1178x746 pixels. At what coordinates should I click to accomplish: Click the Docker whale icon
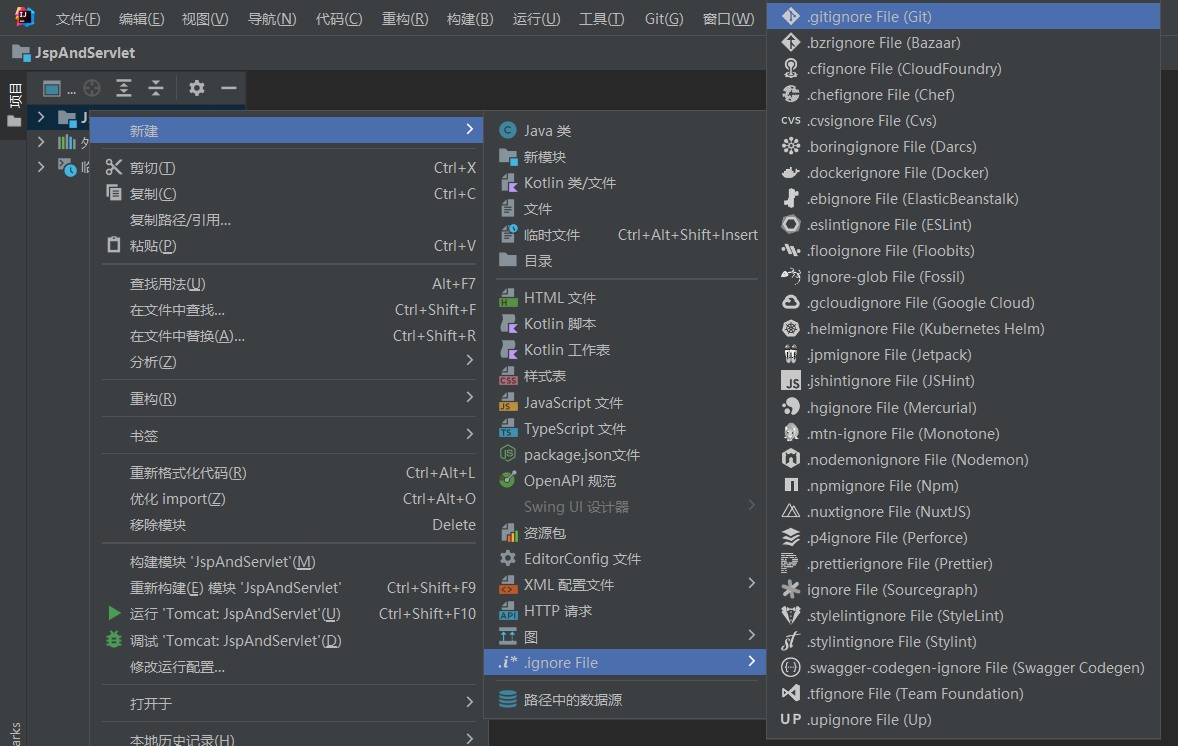point(790,172)
